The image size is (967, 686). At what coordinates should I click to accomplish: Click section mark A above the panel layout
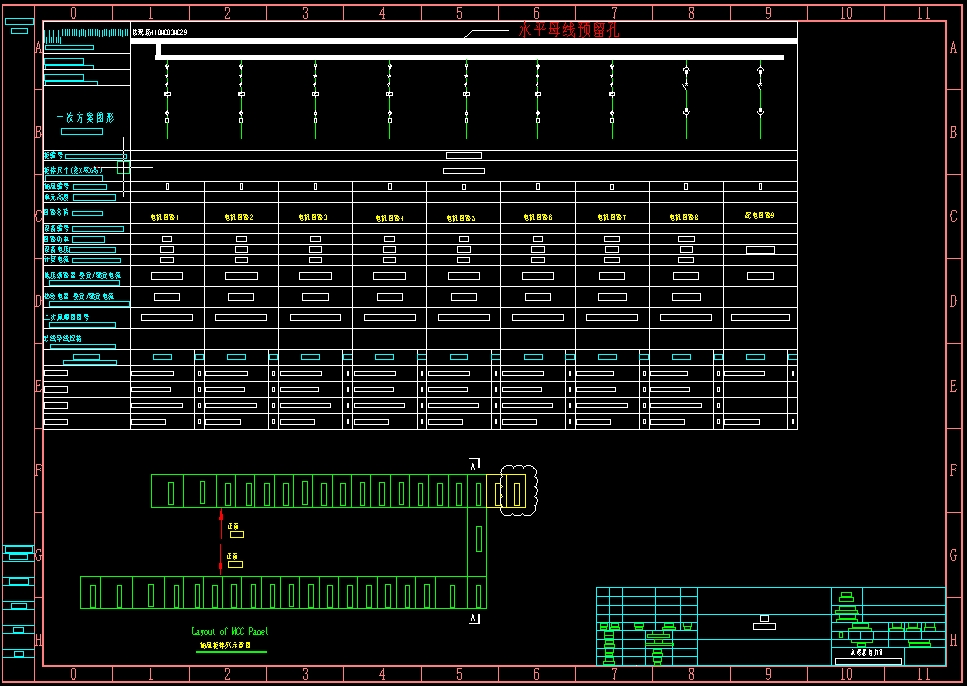pos(474,464)
